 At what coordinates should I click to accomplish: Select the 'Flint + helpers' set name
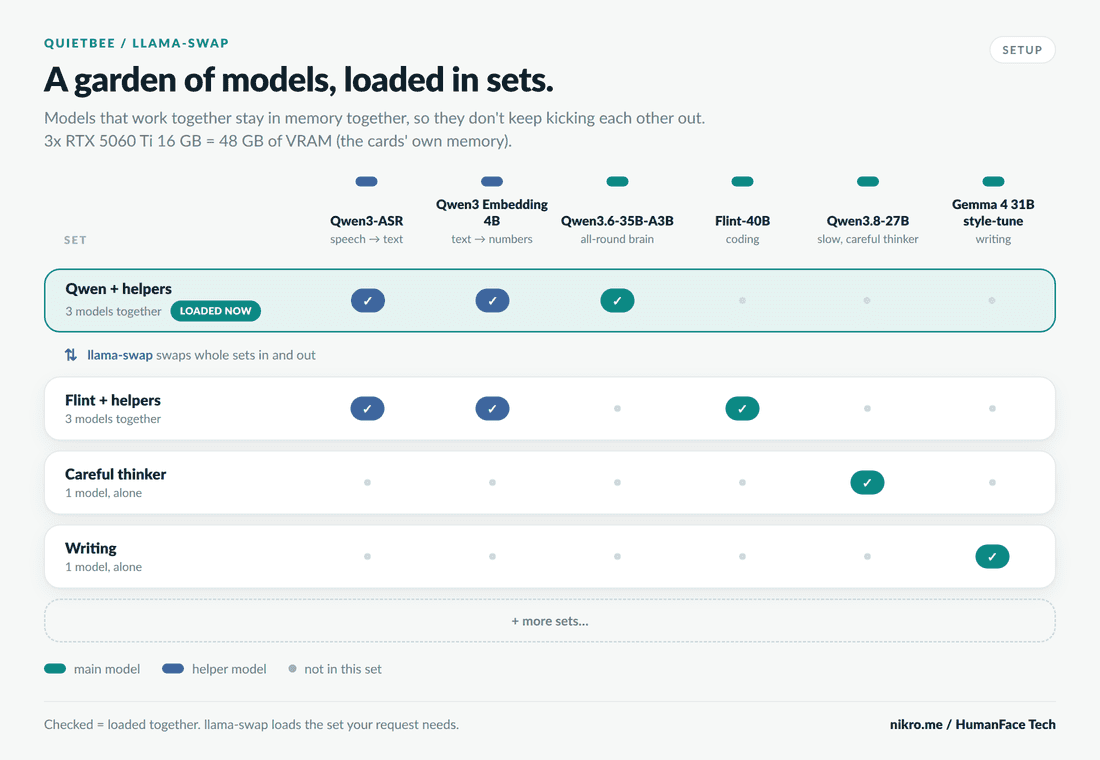pos(113,400)
